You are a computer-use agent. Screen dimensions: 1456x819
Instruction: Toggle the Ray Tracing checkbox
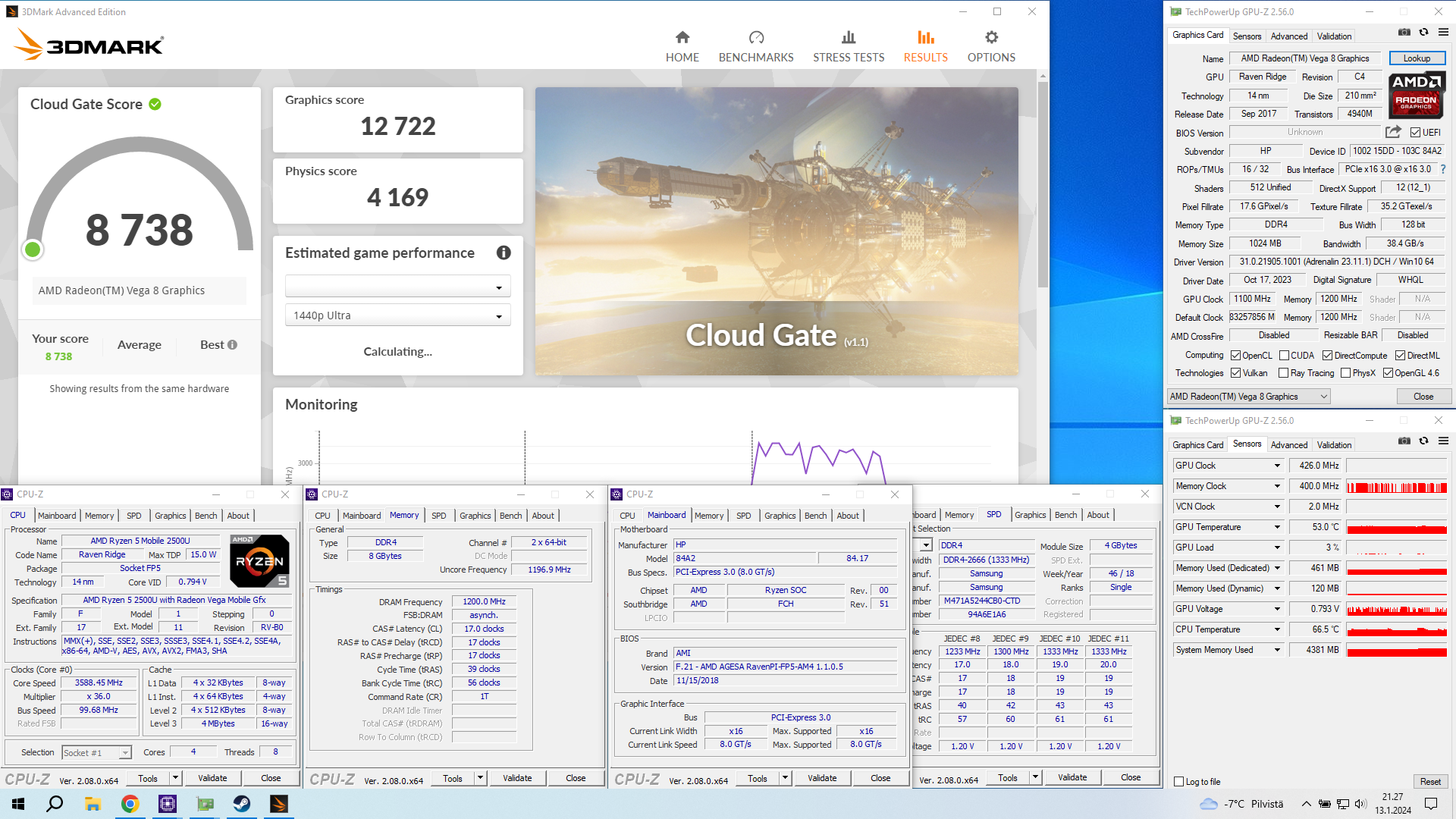pyautogui.click(x=1283, y=373)
